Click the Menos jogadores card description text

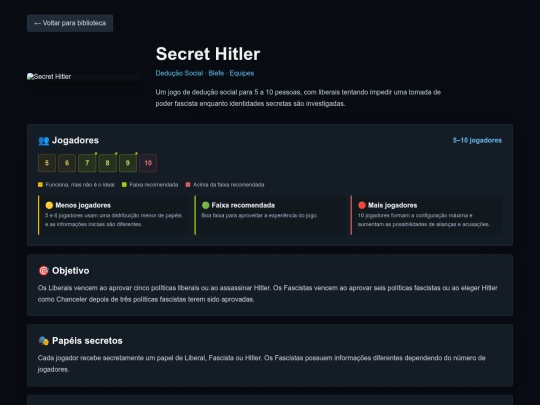click(114, 220)
